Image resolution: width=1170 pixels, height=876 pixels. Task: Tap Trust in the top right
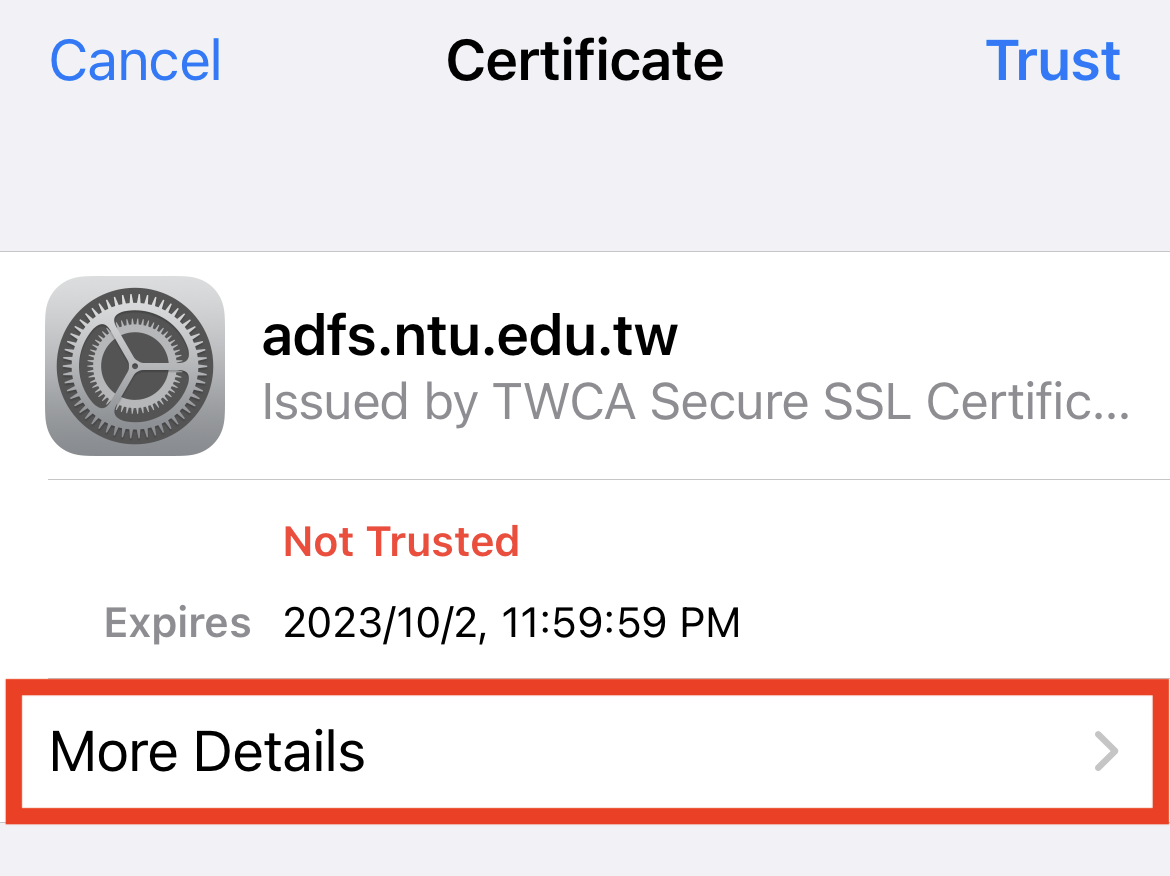coord(1053,60)
